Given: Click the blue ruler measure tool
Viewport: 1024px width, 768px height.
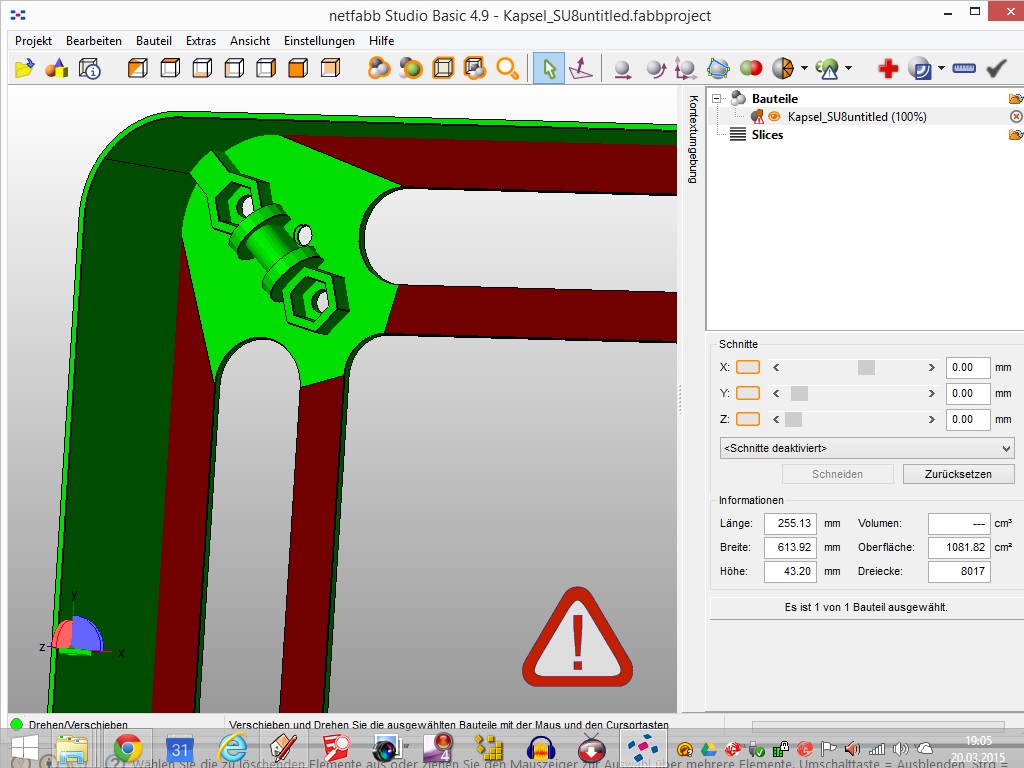Looking at the screenshot, I should tap(964, 68).
